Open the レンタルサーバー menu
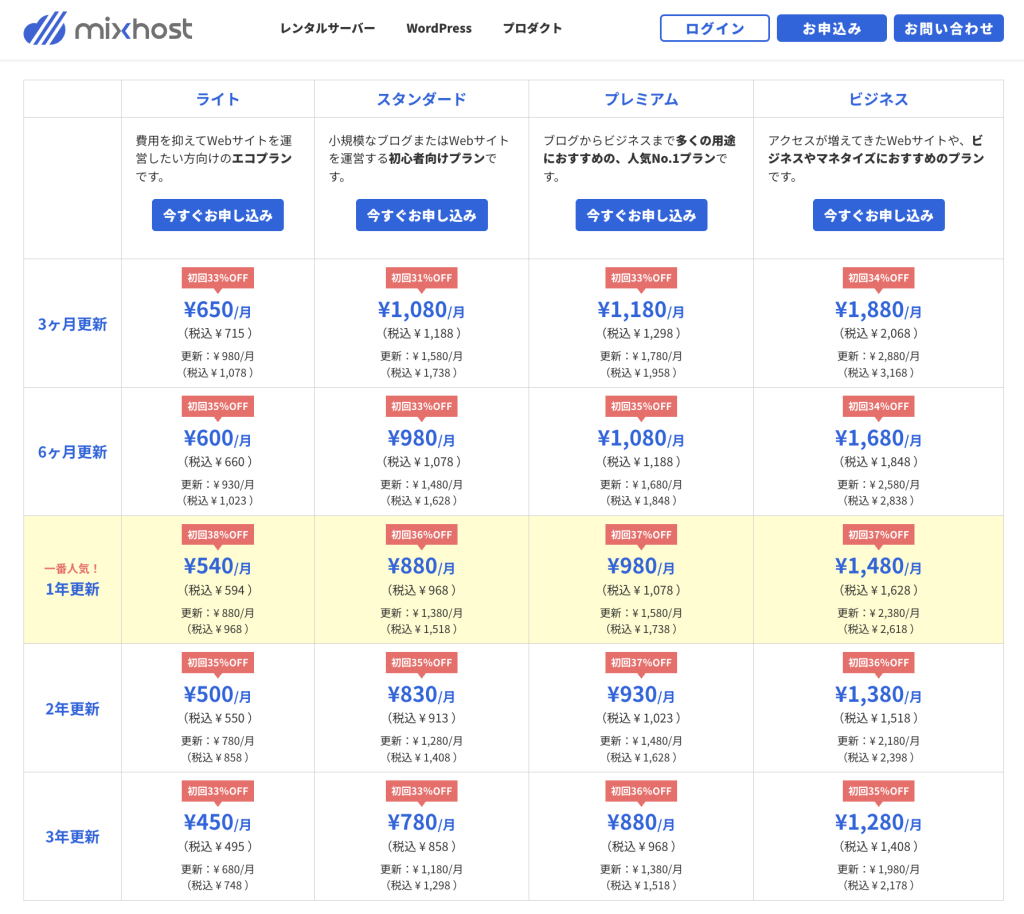Screen dimensions: 1024x914 [327, 28]
